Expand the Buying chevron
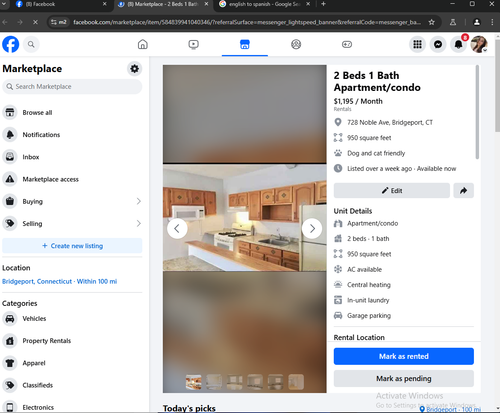Screen dimensions: 500x413 coord(139,201)
